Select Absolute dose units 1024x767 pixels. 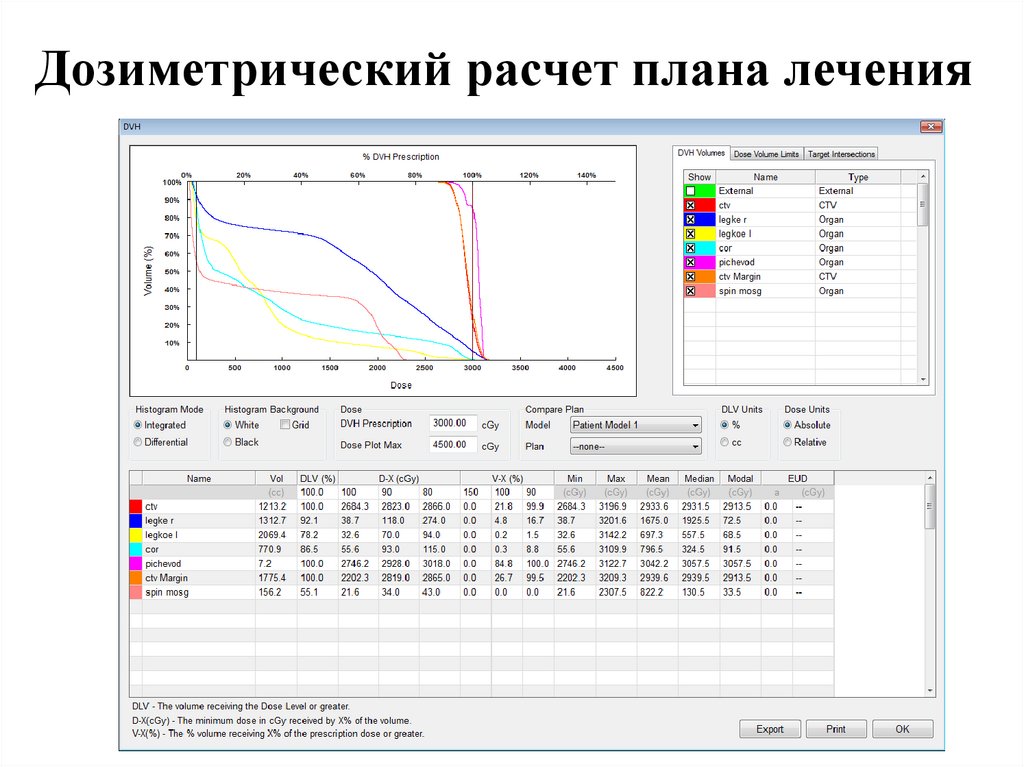pos(788,425)
